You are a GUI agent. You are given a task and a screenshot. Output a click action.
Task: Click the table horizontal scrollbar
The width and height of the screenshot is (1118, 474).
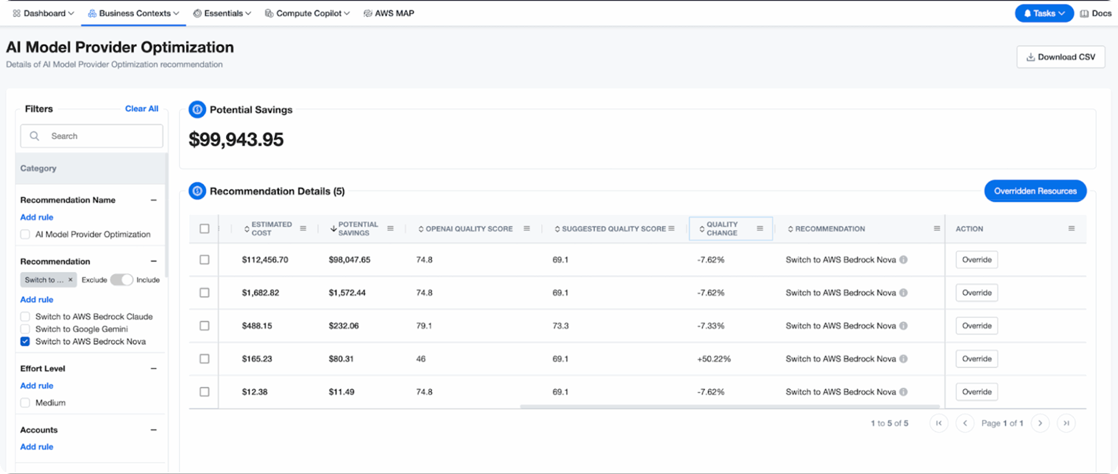730,407
